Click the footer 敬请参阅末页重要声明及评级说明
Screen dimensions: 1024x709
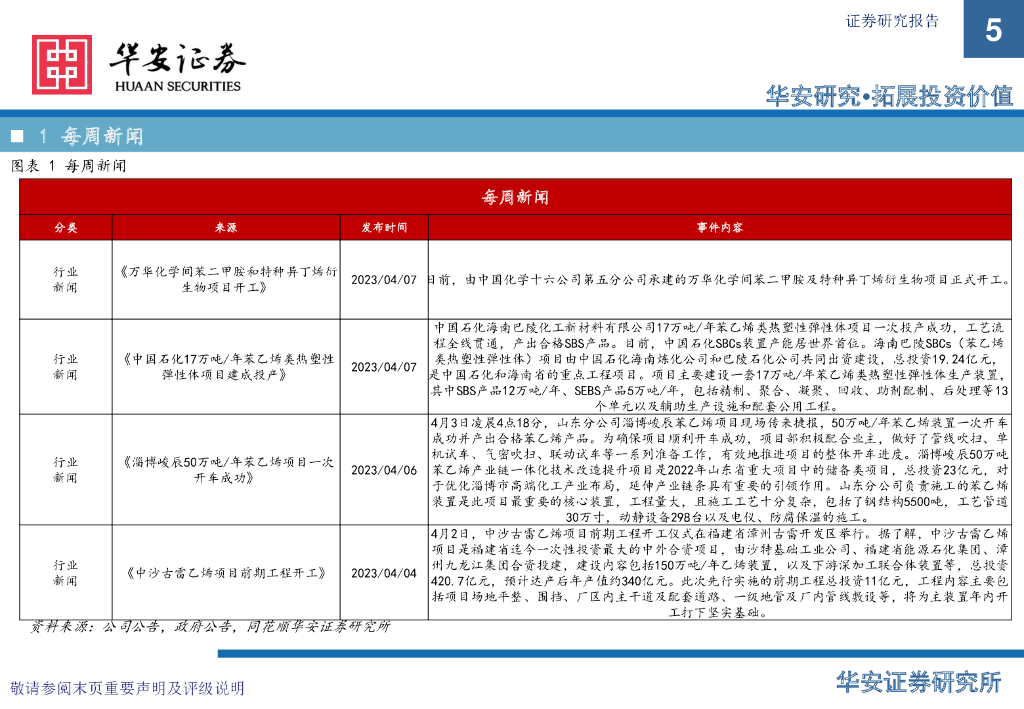click(x=127, y=688)
